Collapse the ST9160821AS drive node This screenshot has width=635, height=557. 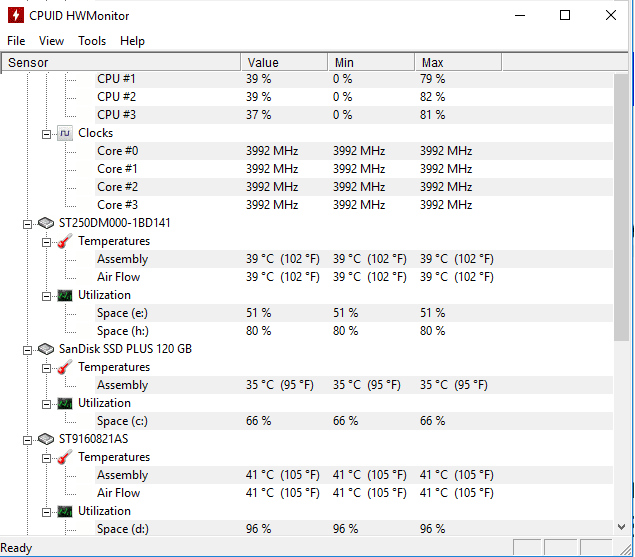coord(27,440)
